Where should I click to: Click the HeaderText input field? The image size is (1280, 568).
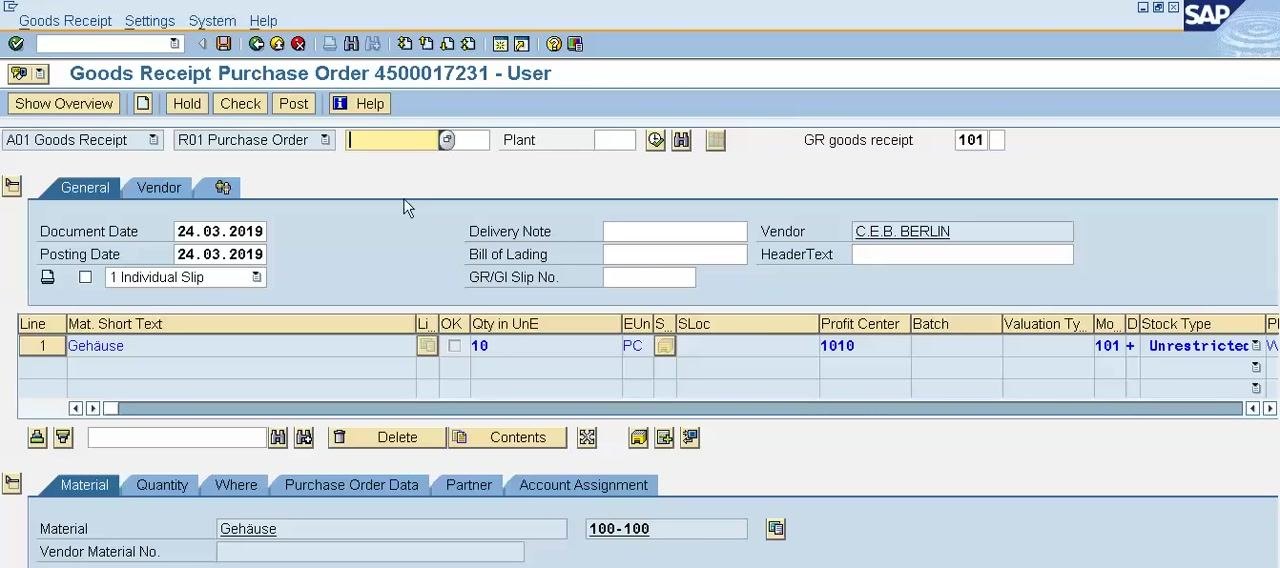click(962, 254)
